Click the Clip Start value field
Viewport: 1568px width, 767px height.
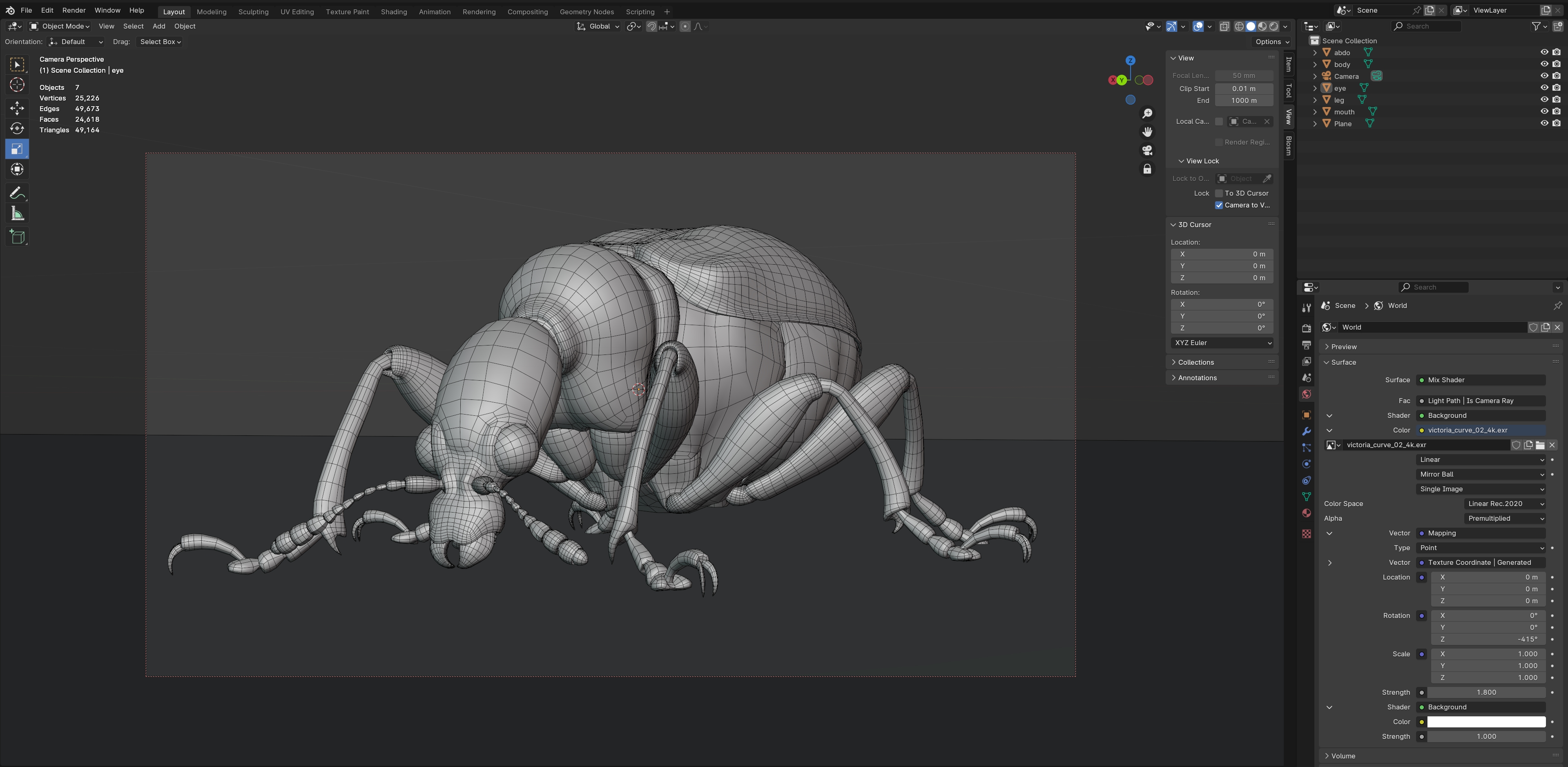point(1244,89)
